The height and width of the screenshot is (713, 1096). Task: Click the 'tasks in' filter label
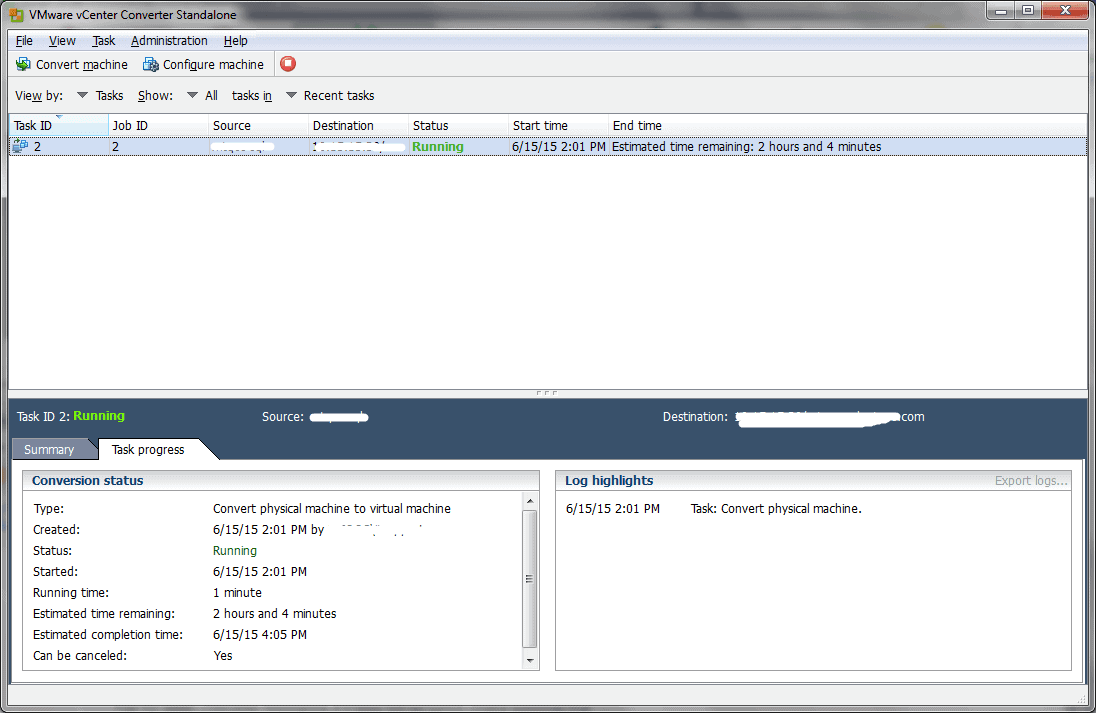252,95
